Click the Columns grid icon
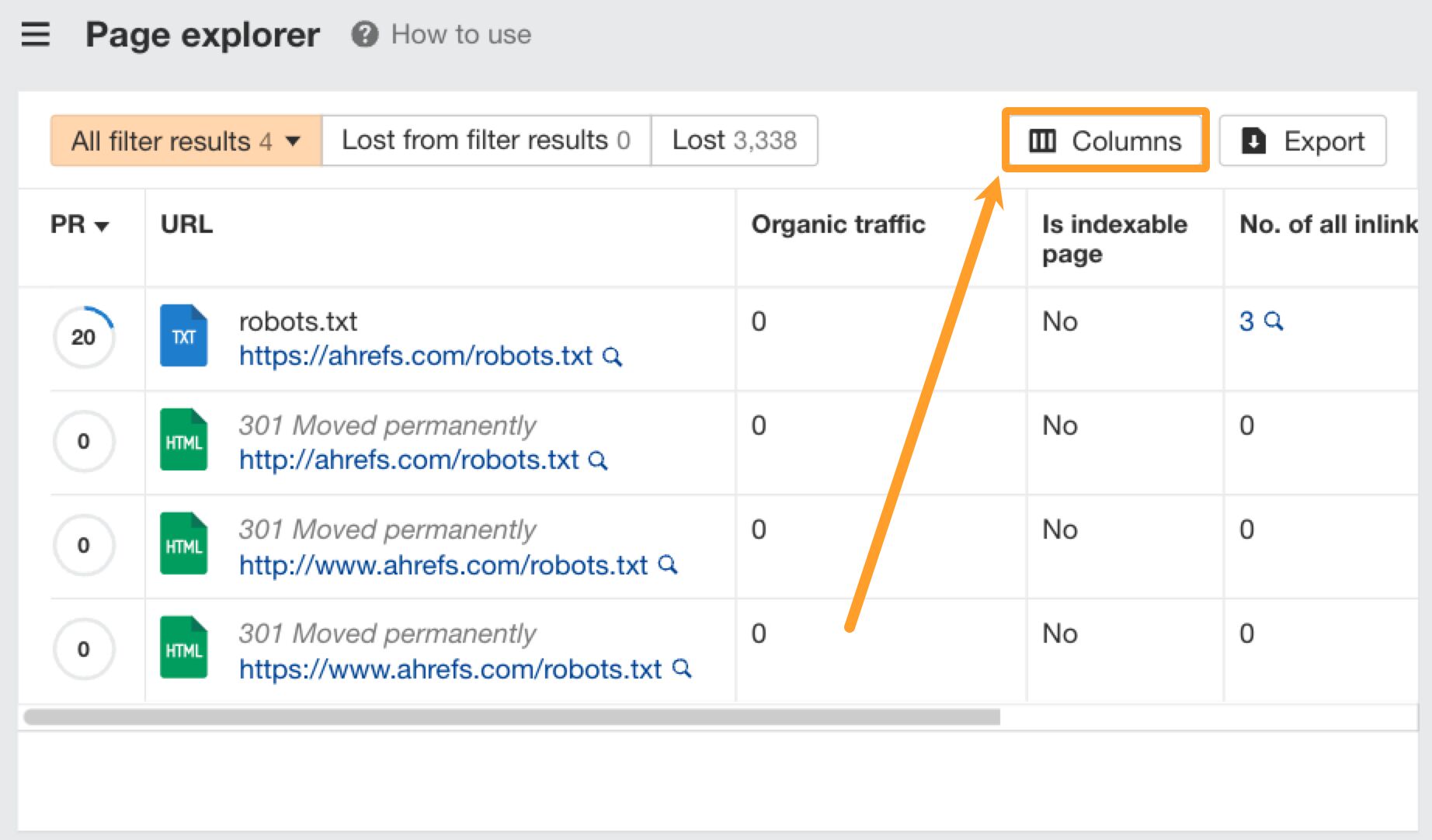Viewport: 1432px width, 840px height. click(x=1041, y=141)
